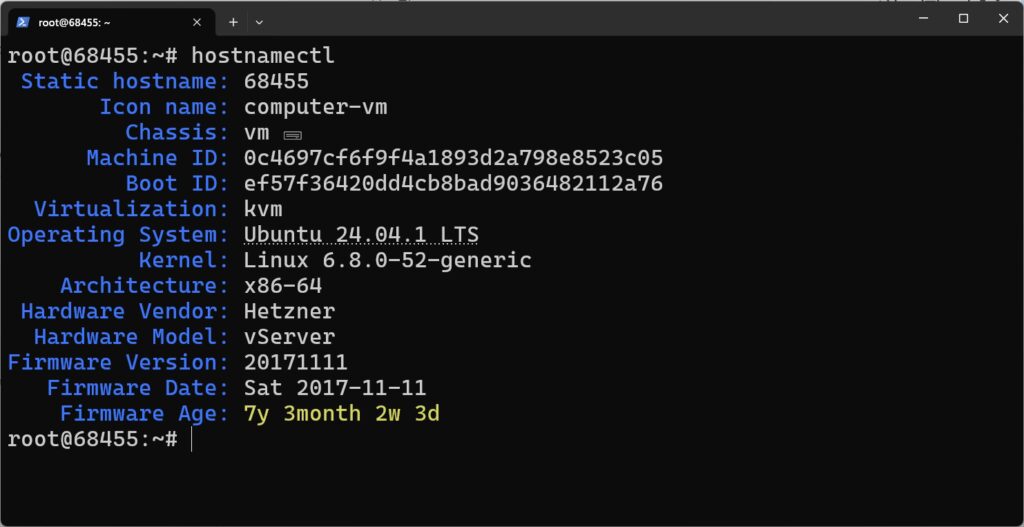Click the Hetzner hardware vendor value

[x=289, y=312]
